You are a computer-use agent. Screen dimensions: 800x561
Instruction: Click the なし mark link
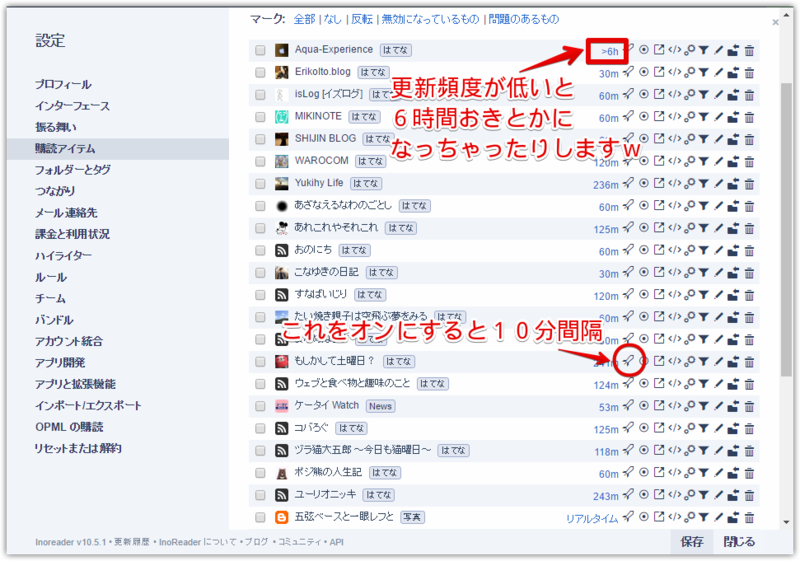point(332,19)
